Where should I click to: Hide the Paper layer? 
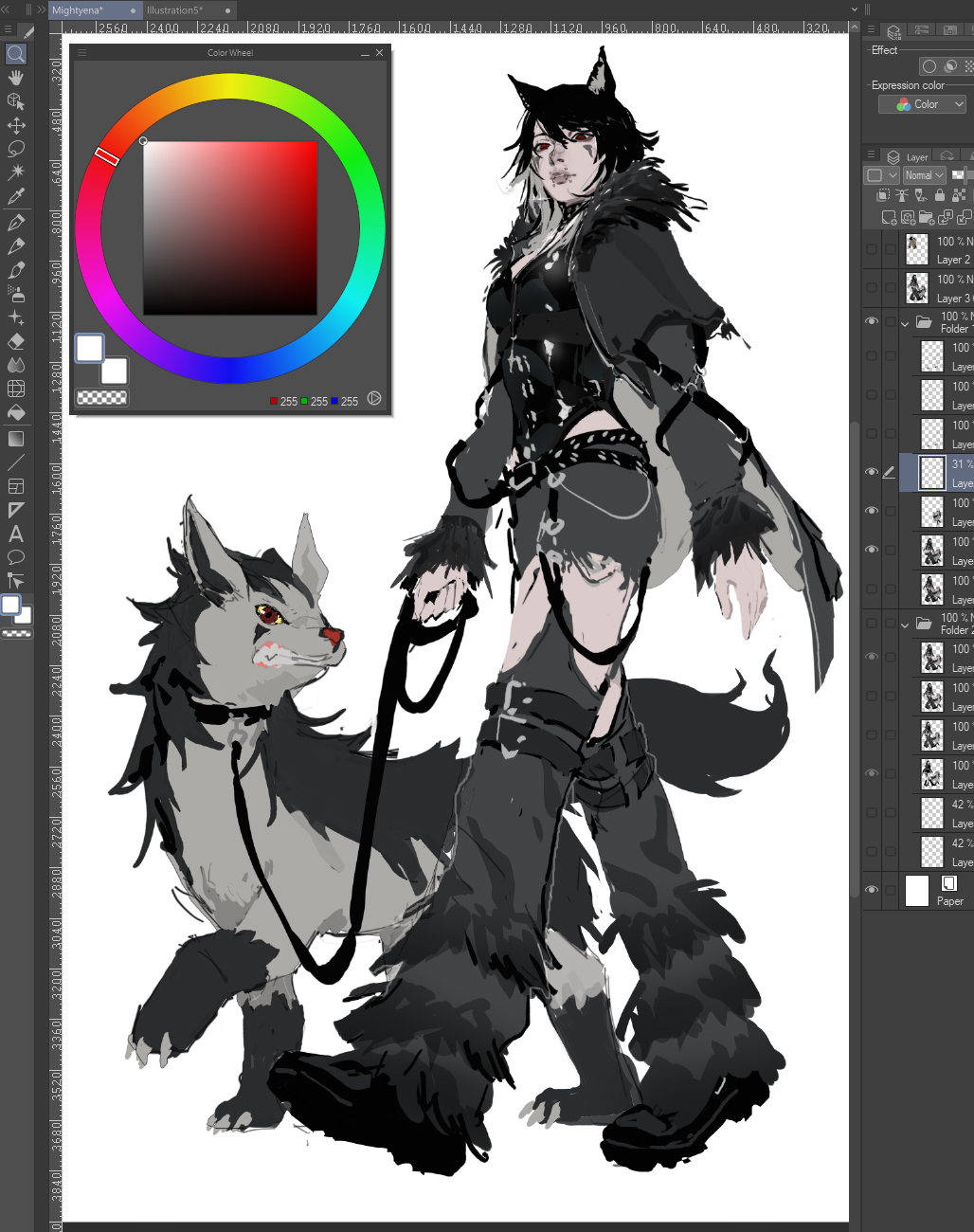(872, 890)
